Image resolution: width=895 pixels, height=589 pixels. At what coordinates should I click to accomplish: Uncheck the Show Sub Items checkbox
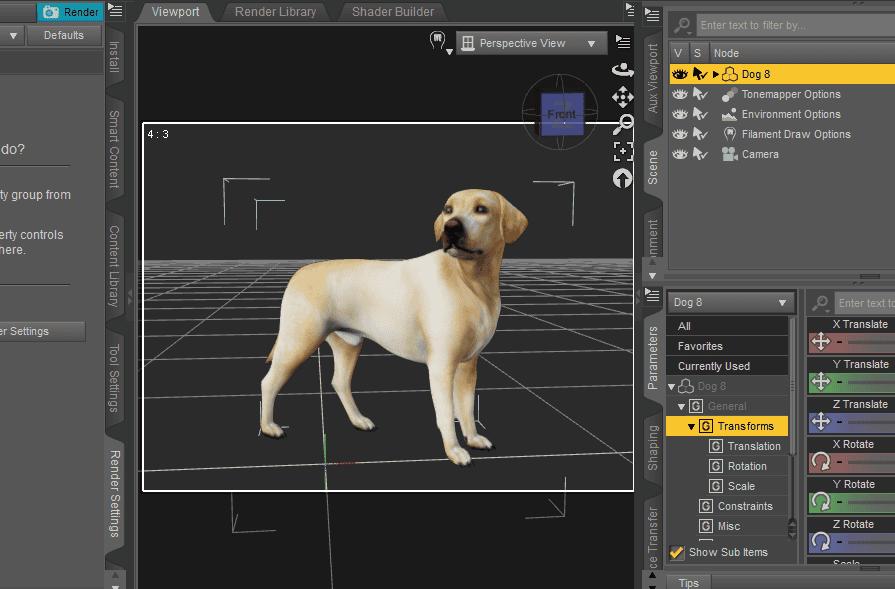click(x=677, y=552)
